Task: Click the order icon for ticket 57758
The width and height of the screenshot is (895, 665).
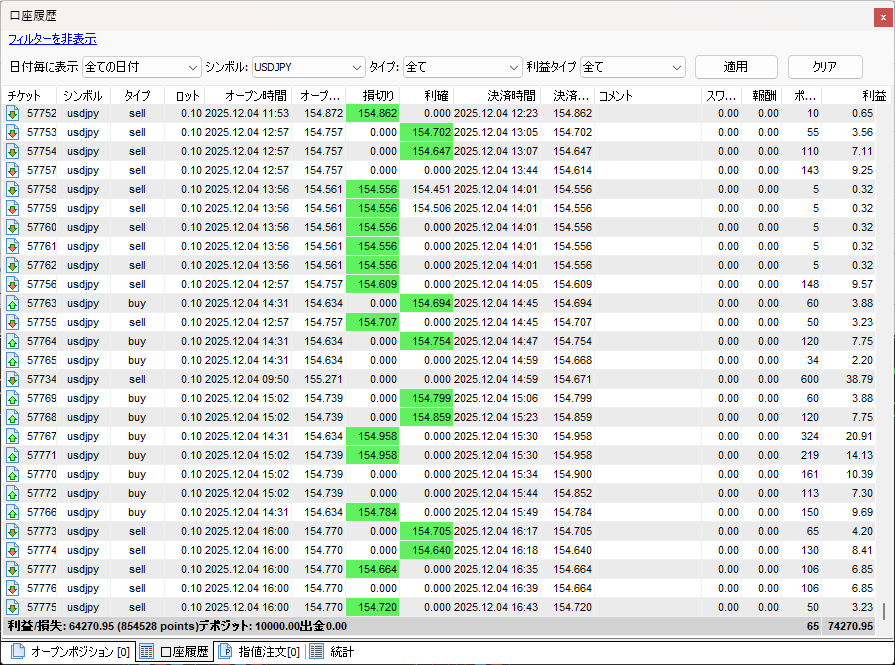Action: pyautogui.click(x=13, y=190)
